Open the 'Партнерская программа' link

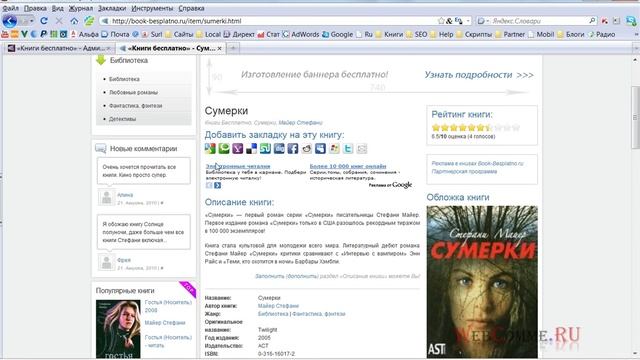464,171
